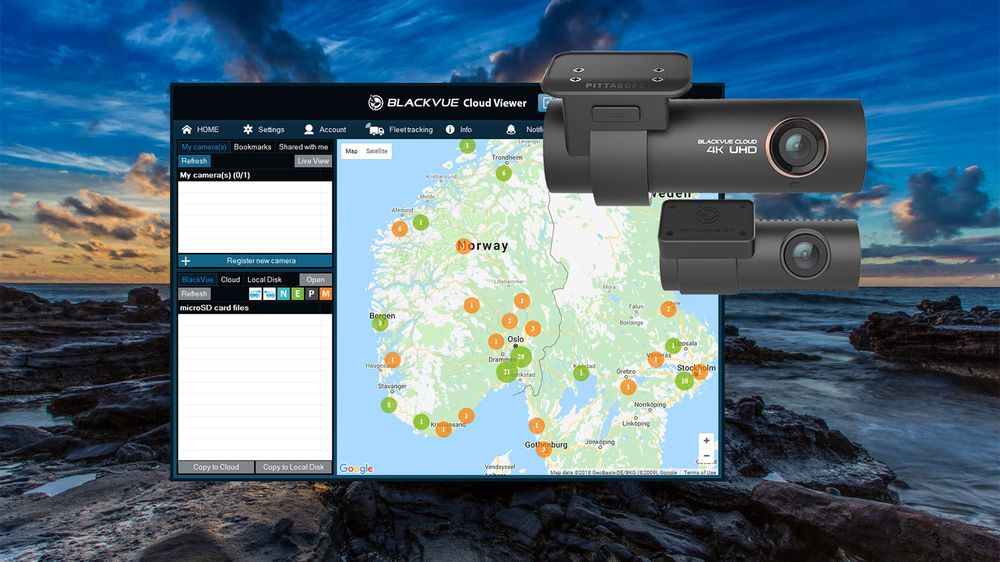
Task: Open the green 5 cluster near Stavanger
Action: tap(389, 404)
